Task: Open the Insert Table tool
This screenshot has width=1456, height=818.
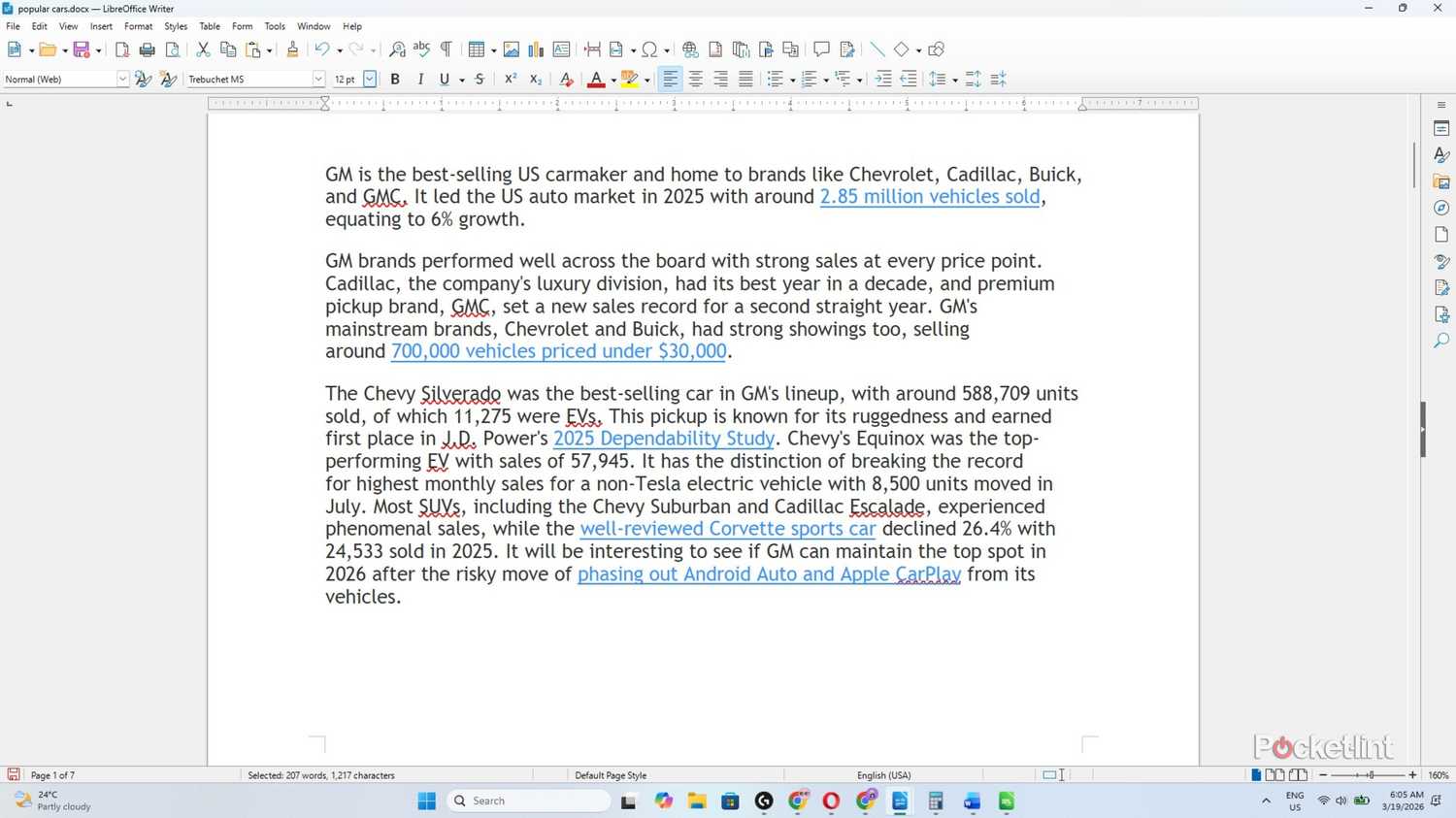Action: pyautogui.click(x=475, y=49)
